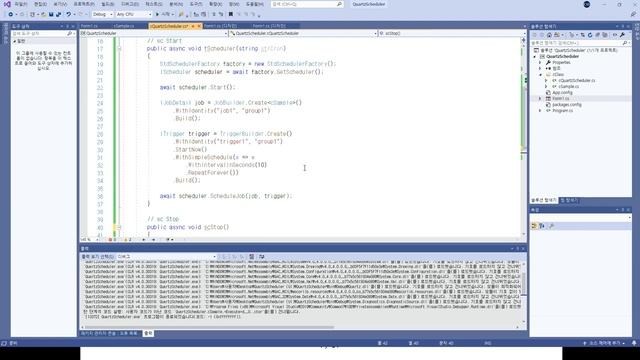Expand the 참조 references node
640x360 pixels.
click(540, 69)
